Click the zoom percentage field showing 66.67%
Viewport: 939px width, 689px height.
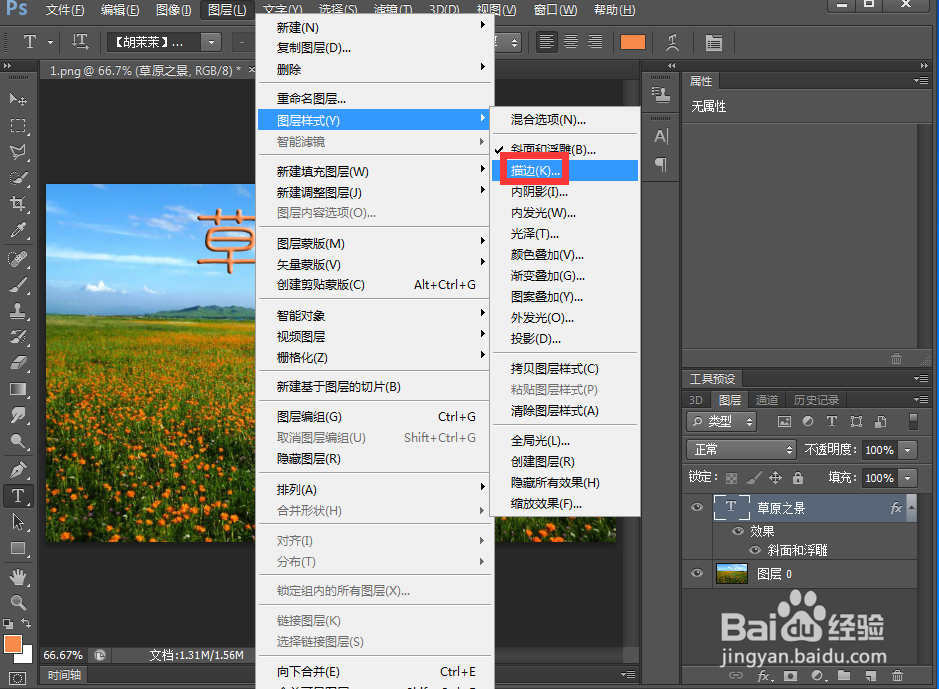pos(62,655)
